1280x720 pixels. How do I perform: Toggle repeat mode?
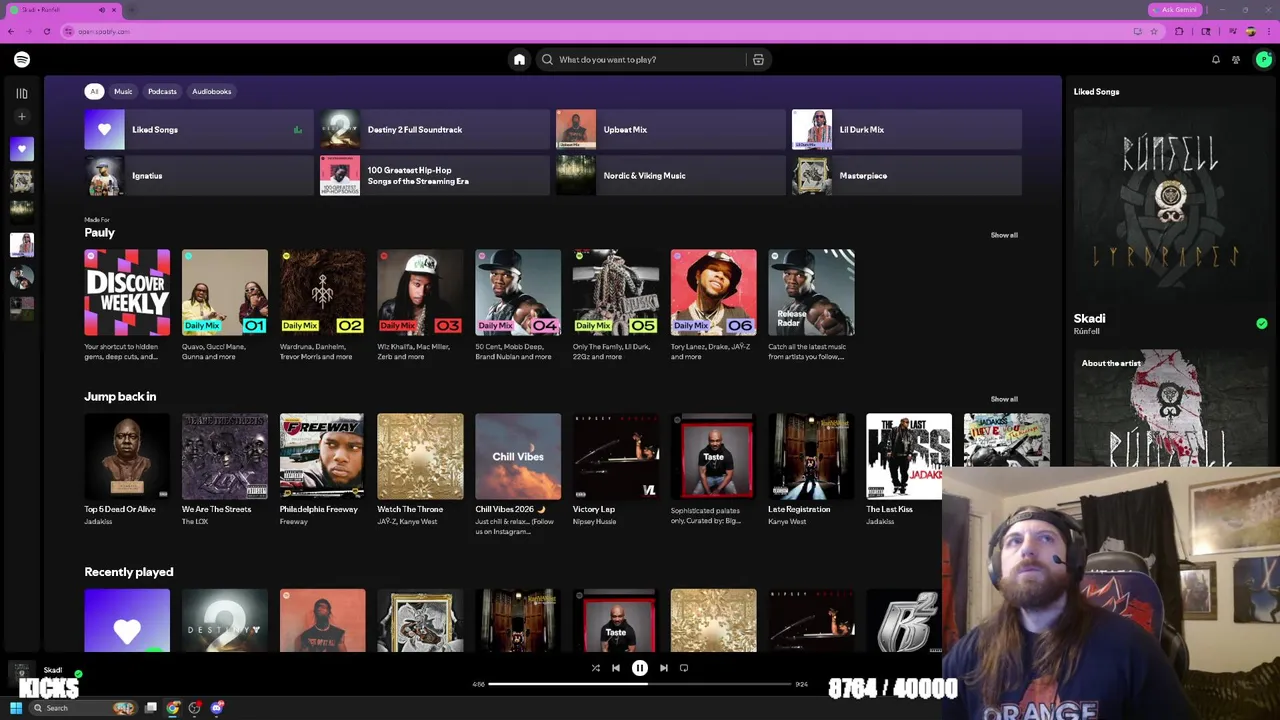click(684, 668)
